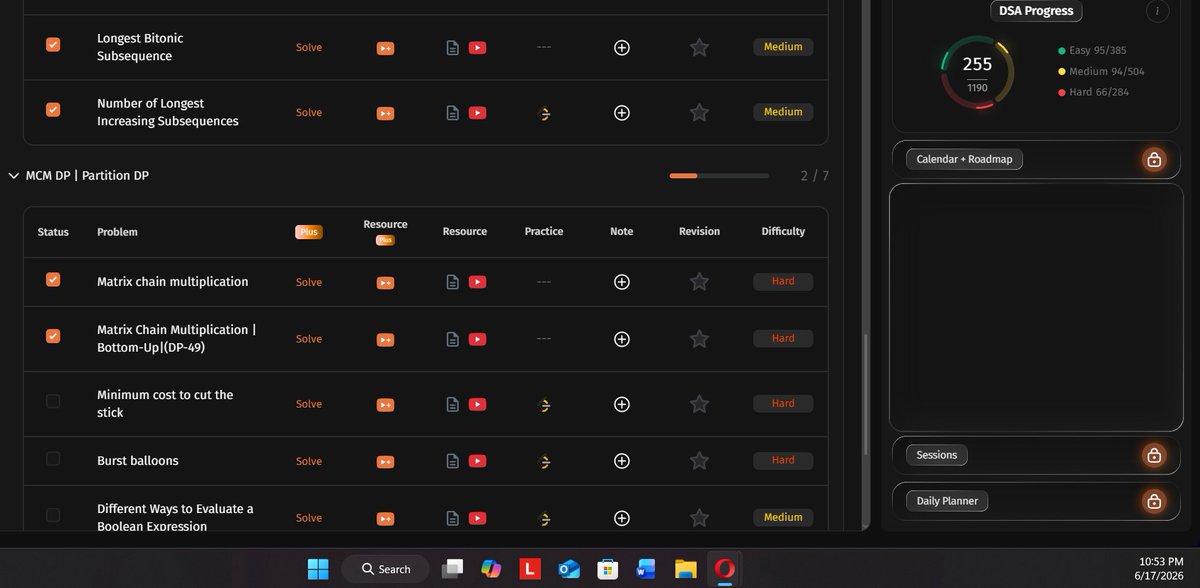This screenshot has width=1200, height=588.
Task: Click the Opera browser taskbar icon
Action: coord(725,569)
